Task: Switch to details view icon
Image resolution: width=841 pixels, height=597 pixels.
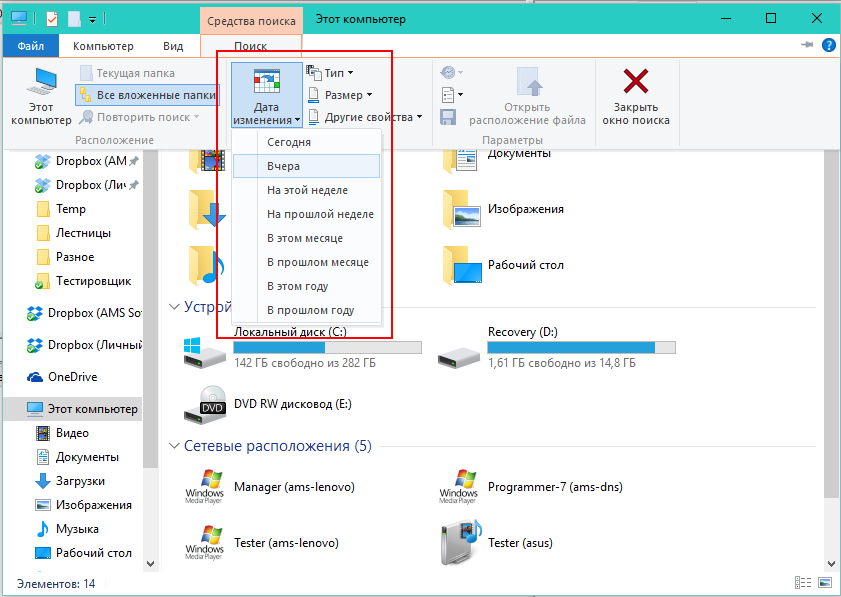Action: [x=802, y=583]
